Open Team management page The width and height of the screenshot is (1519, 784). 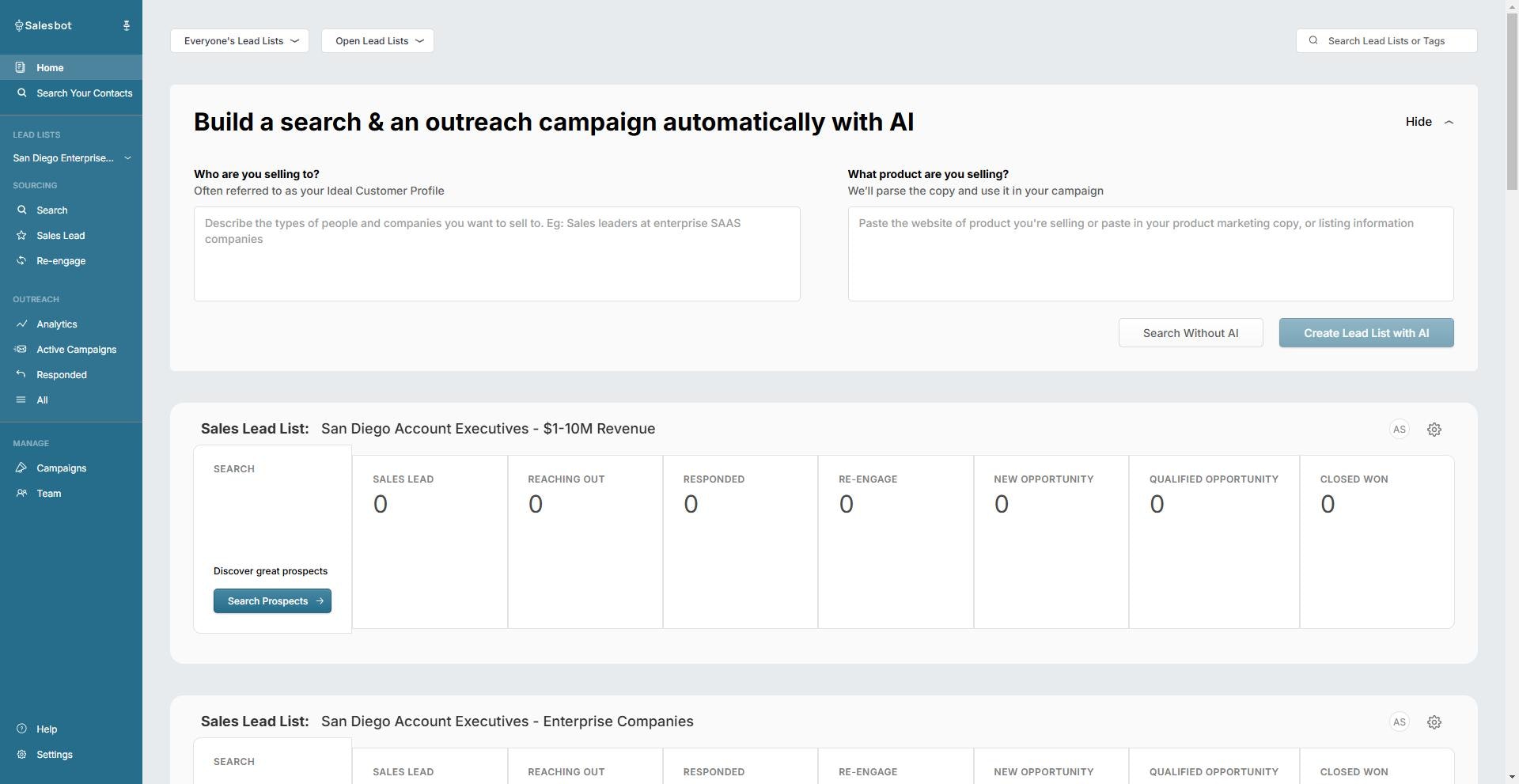point(48,494)
